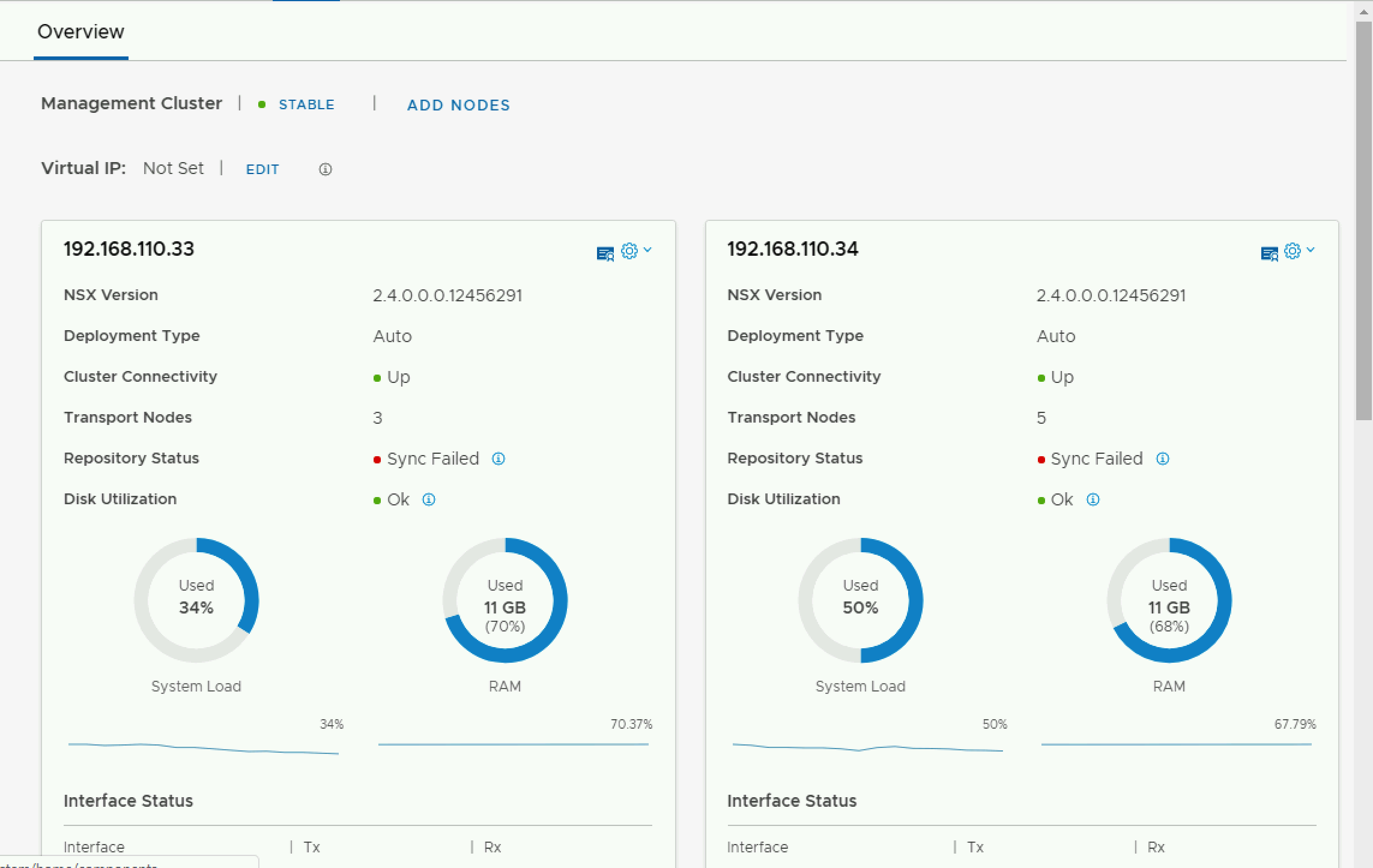Image resolution: width=1373 pixels, height=868 pixels.
Task: Expand settings dropdown chevron on node 192.168.110.34
Action: [x=1311, y=250]
